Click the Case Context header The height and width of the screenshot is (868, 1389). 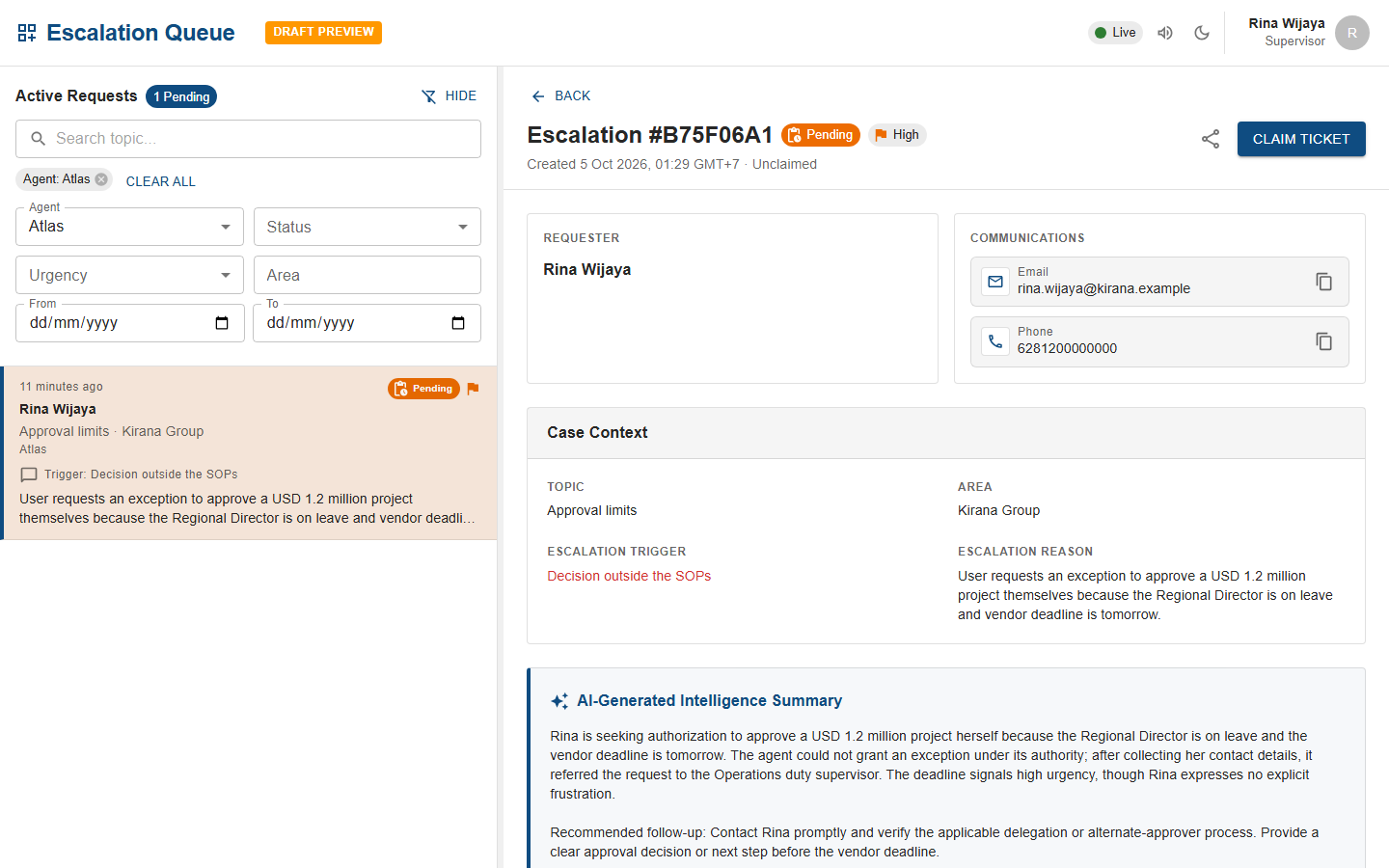coord(946,433)
